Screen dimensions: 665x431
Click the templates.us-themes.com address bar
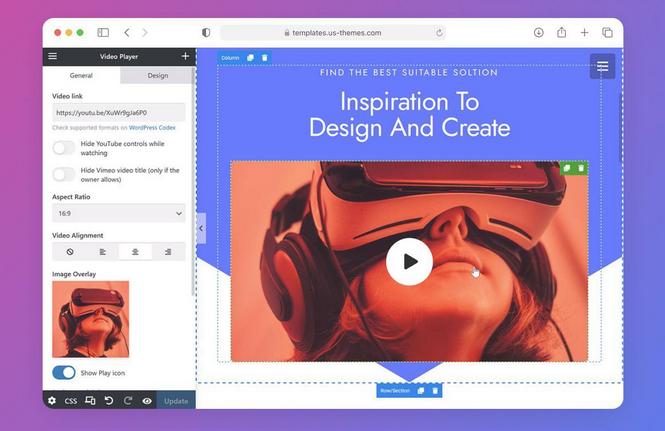[332, 33]
